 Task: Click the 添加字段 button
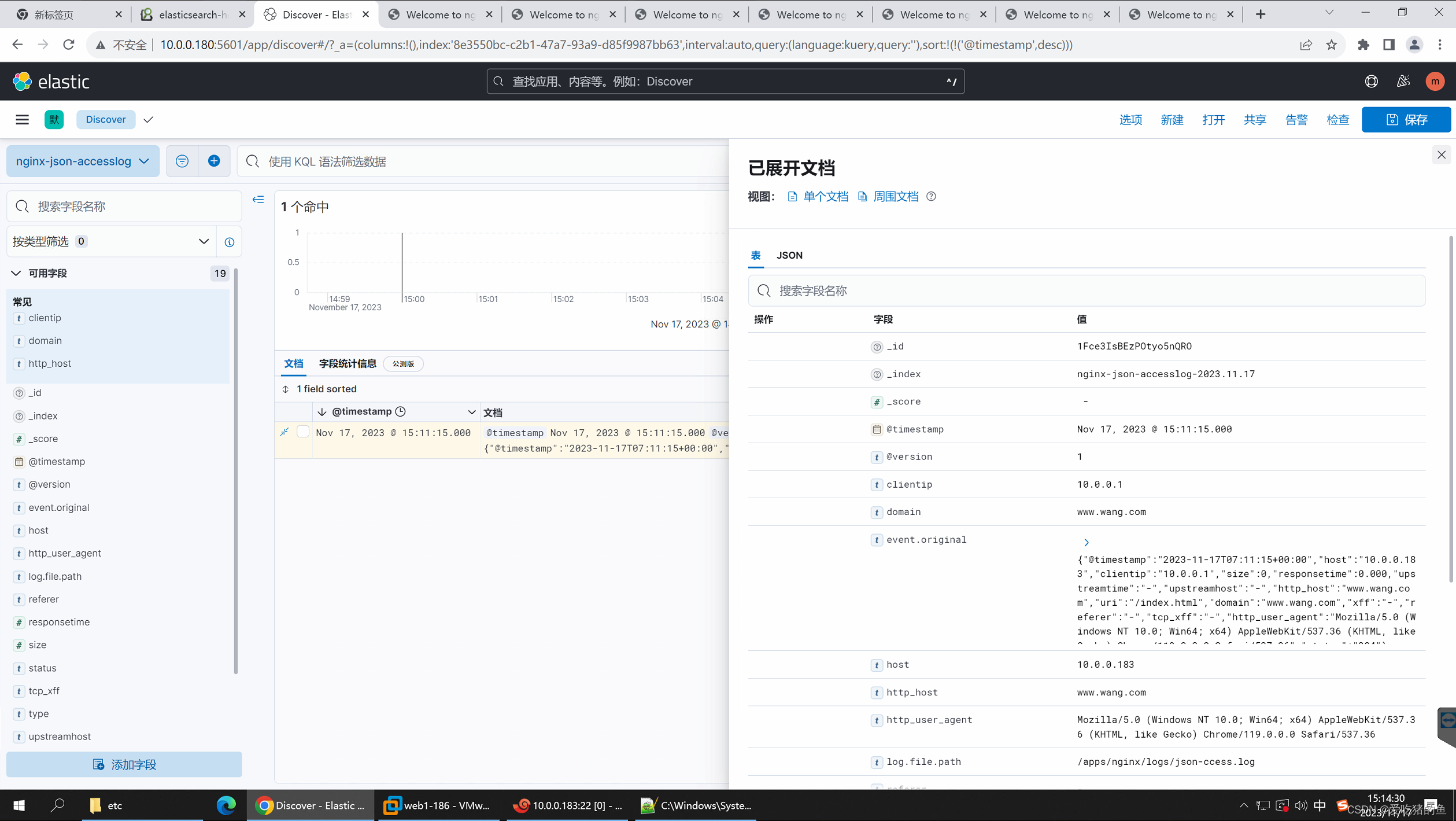[x=124, y=764]
